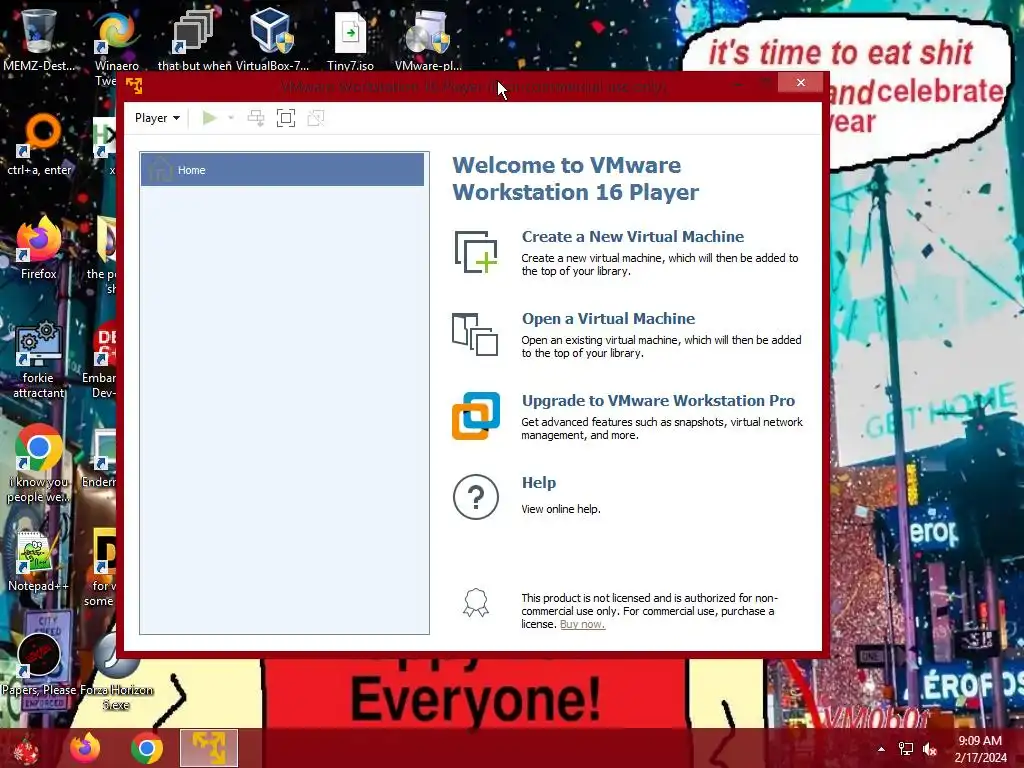Viewport: 1024px width, 768px height.
Task: Show hidden tray icons arrow
Action: click(x=881, y=749)
